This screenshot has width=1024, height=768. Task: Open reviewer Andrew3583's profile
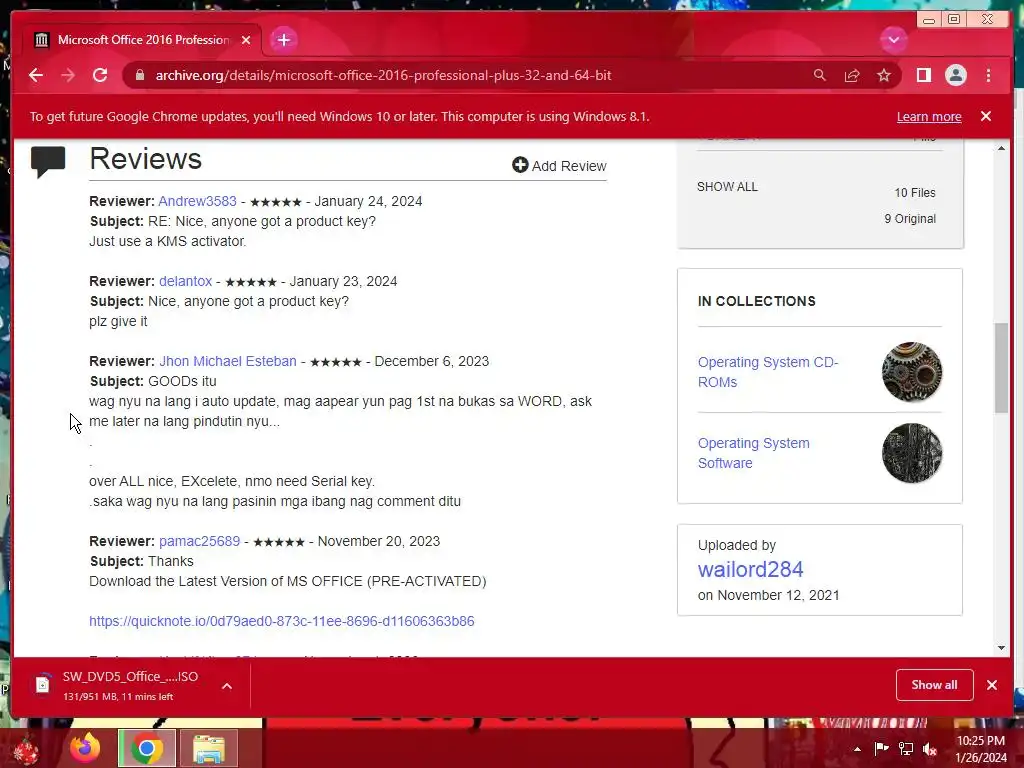(197, 201)
